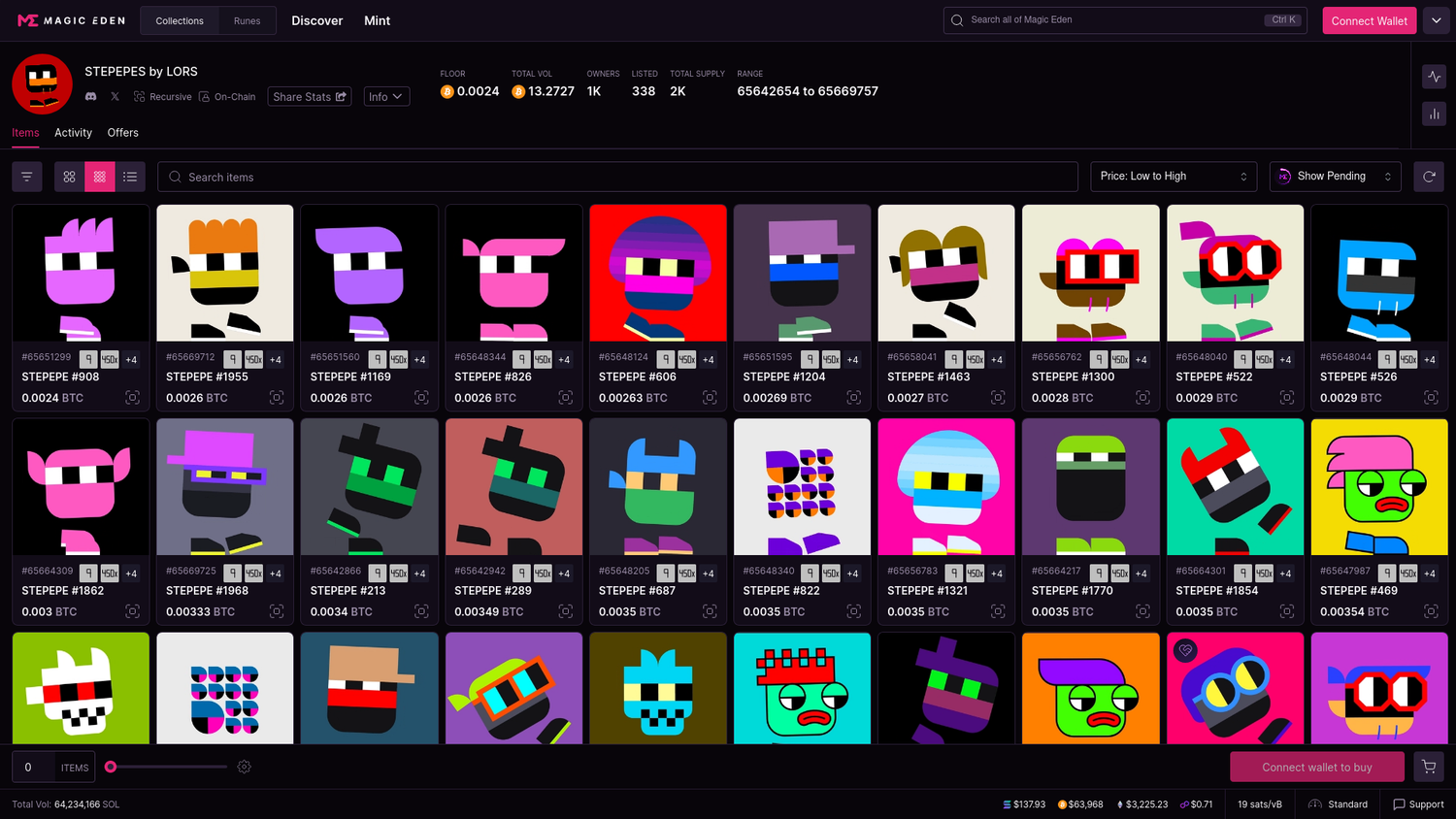Open the Standard fee selector
Viewport: 1456px width, 819px height.
(x=1338, y=804)
